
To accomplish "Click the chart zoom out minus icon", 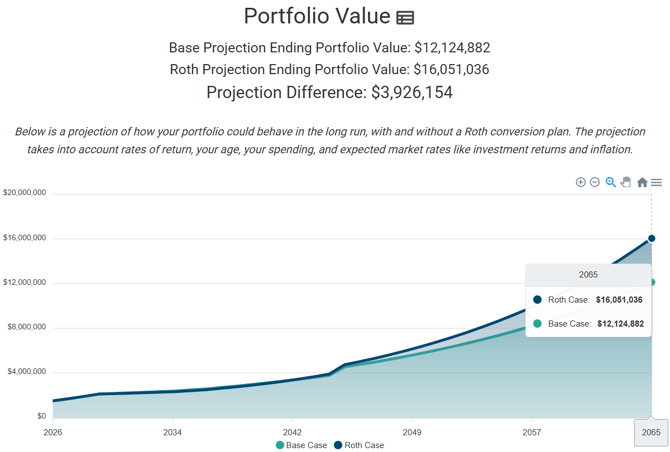I will tap(594, 182).
